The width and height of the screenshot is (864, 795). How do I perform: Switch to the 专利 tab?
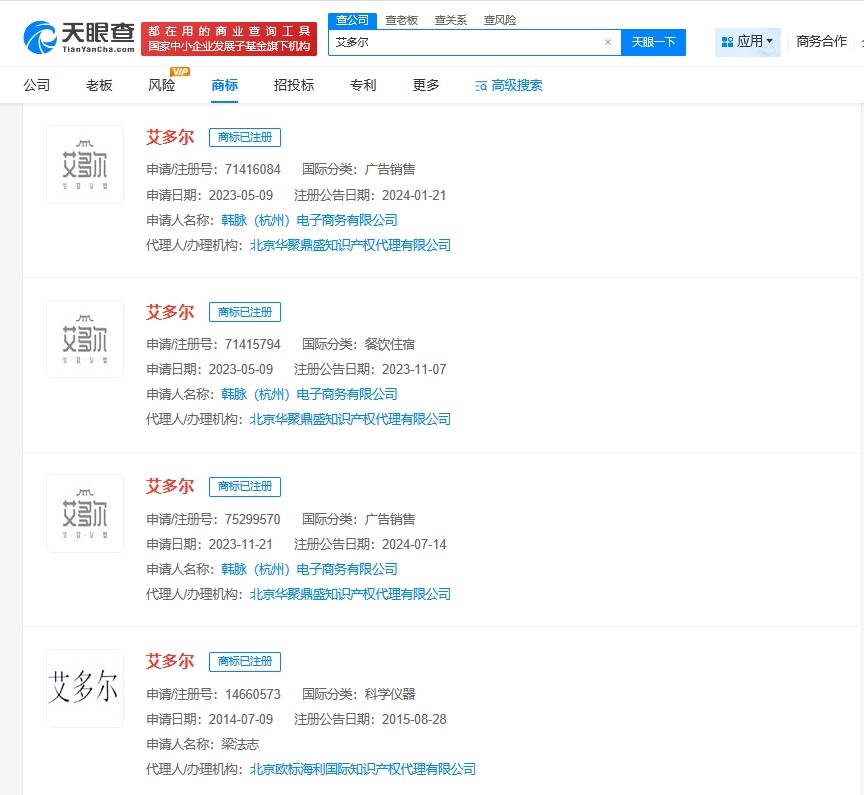pyautogui.click(x=363, y=86)
